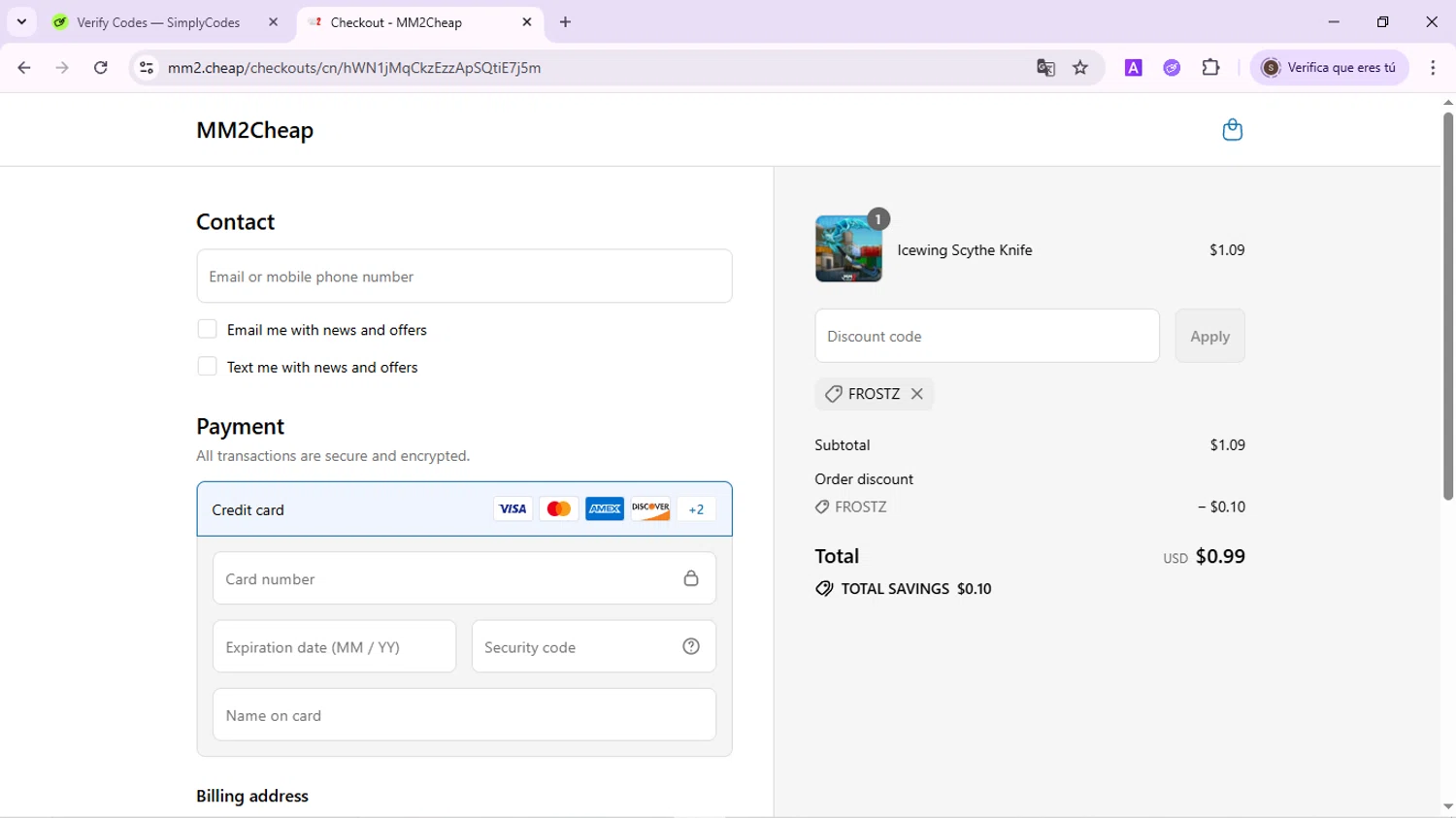Click the Security code help question icon
1456x818 pixels.
(x=691, y=646)
